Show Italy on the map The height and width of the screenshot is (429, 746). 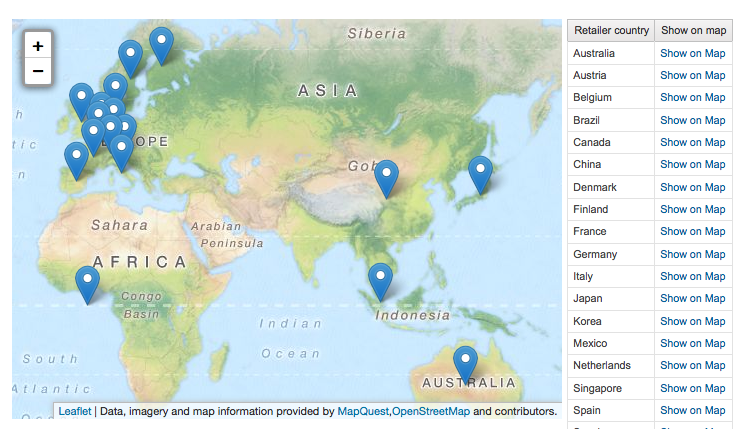click(693, 276)
